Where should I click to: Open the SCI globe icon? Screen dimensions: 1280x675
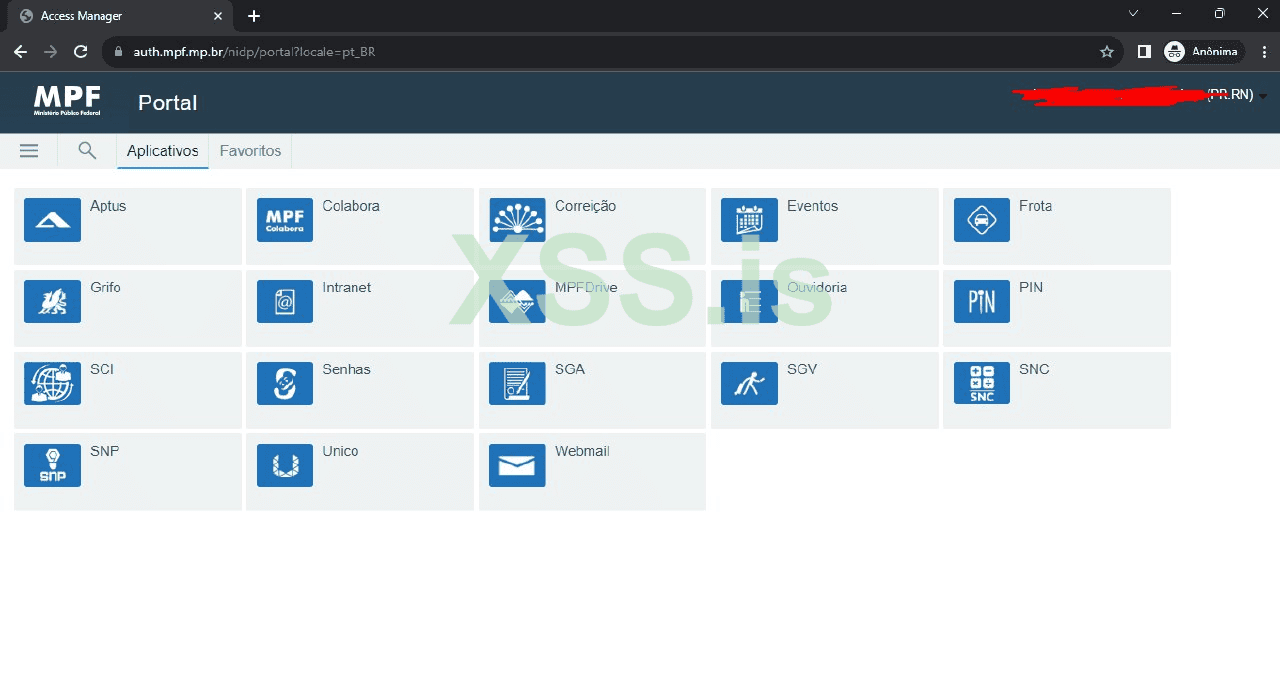[52, 383]
